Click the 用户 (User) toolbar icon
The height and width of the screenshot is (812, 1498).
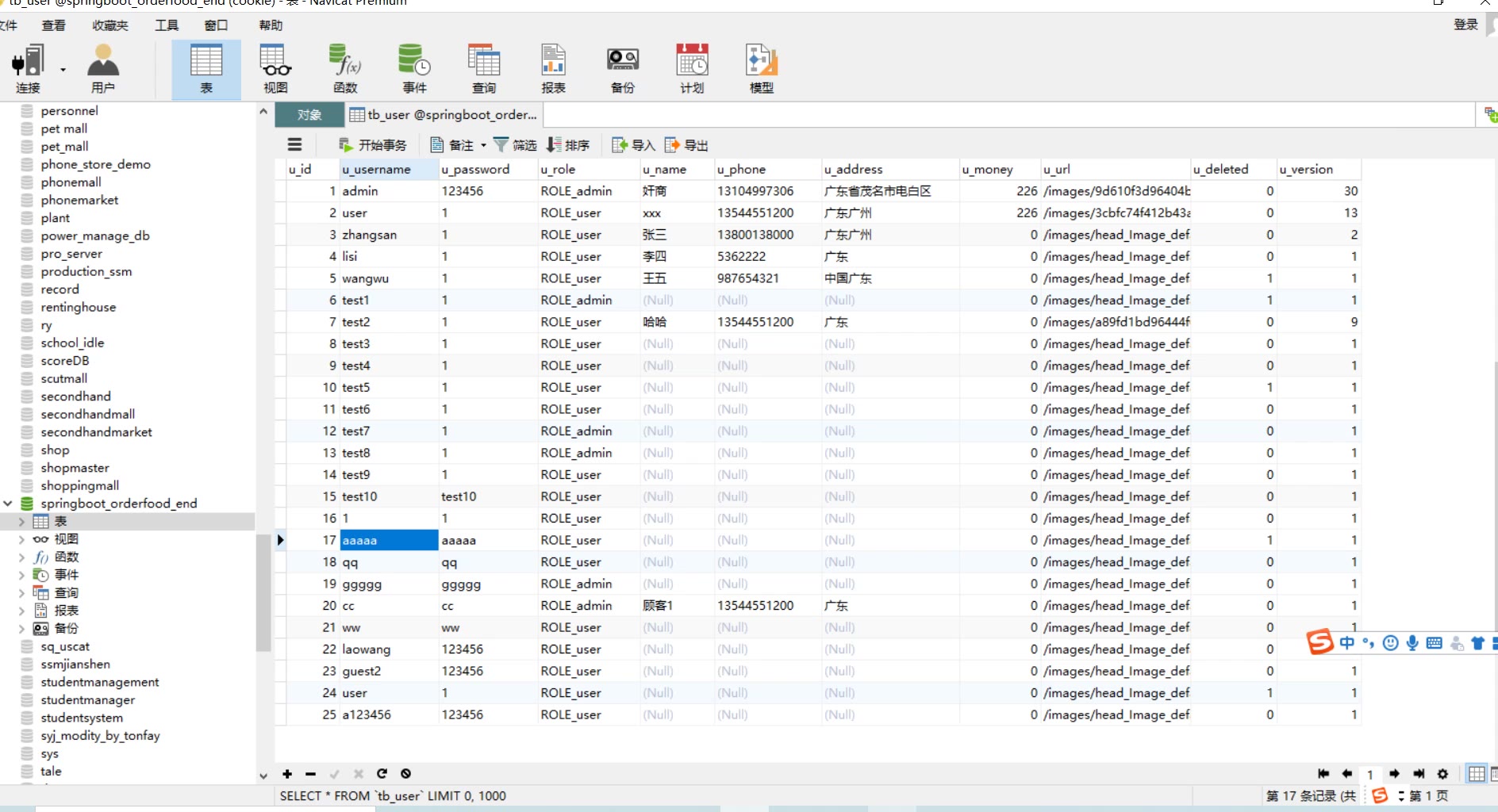coord(103,69)
